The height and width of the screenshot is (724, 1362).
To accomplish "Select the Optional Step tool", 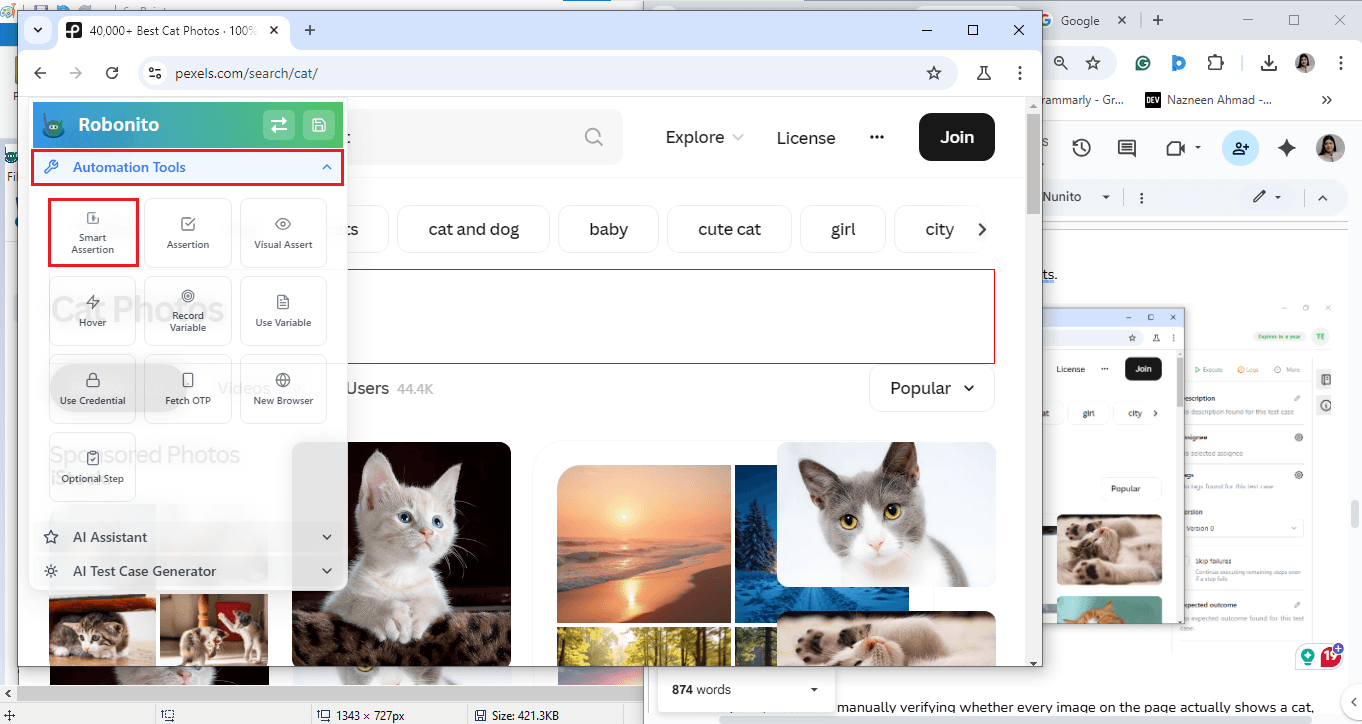I will (x=93, y=466).
